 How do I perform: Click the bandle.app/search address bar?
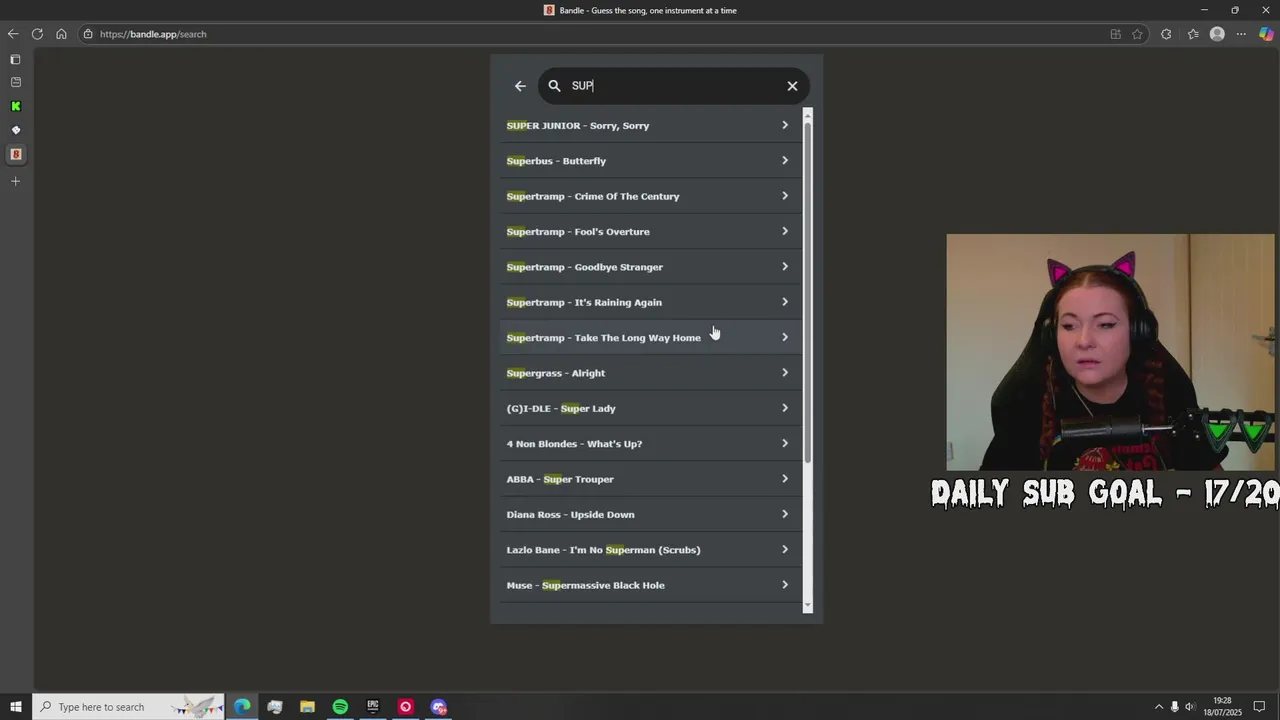(590, 34)
